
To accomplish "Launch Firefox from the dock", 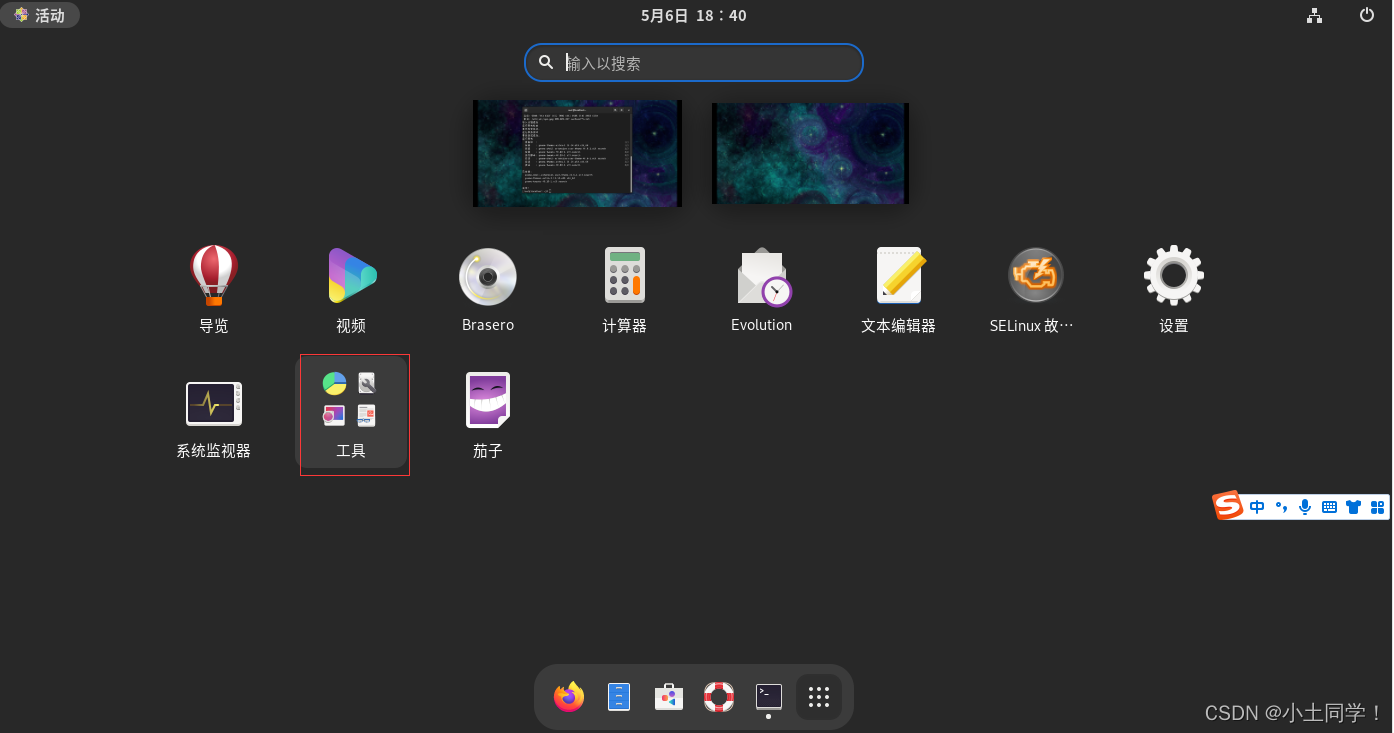I will point(569,696).
